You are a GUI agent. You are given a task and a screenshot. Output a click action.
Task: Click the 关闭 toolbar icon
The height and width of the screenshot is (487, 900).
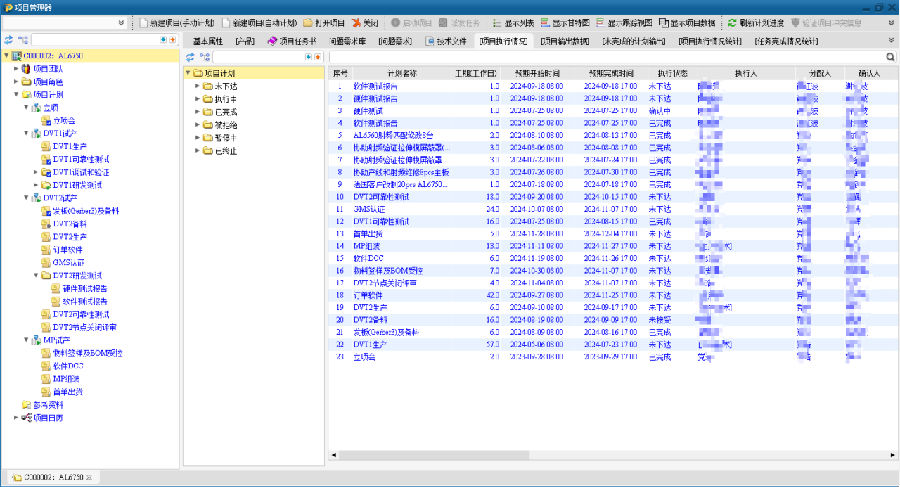[356, 22]
